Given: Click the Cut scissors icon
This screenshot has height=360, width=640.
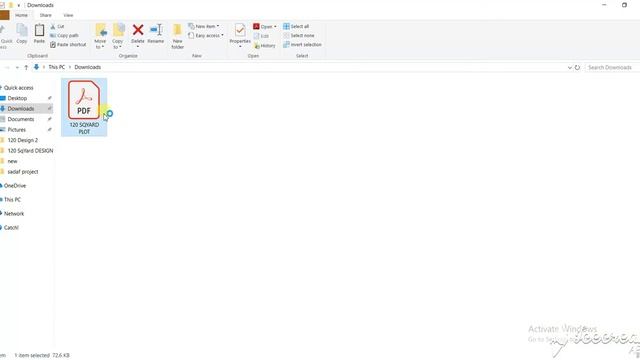Looking at the screenshot, I should click(53, 27).
